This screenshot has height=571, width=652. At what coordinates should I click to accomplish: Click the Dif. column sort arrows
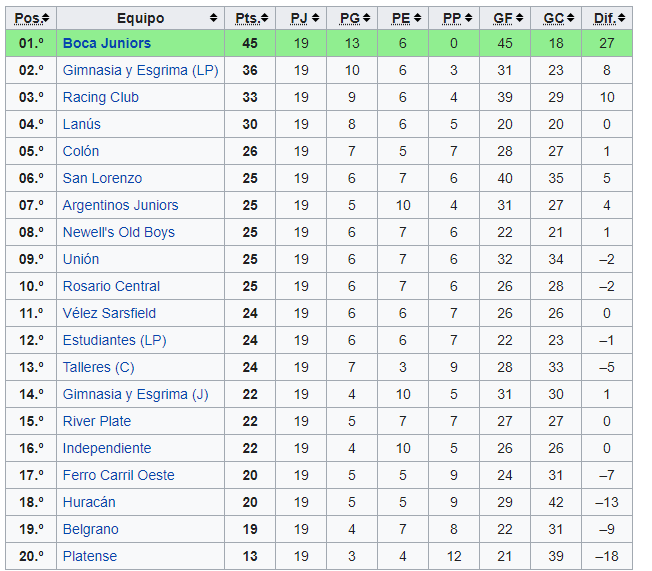tap(622, 18)
